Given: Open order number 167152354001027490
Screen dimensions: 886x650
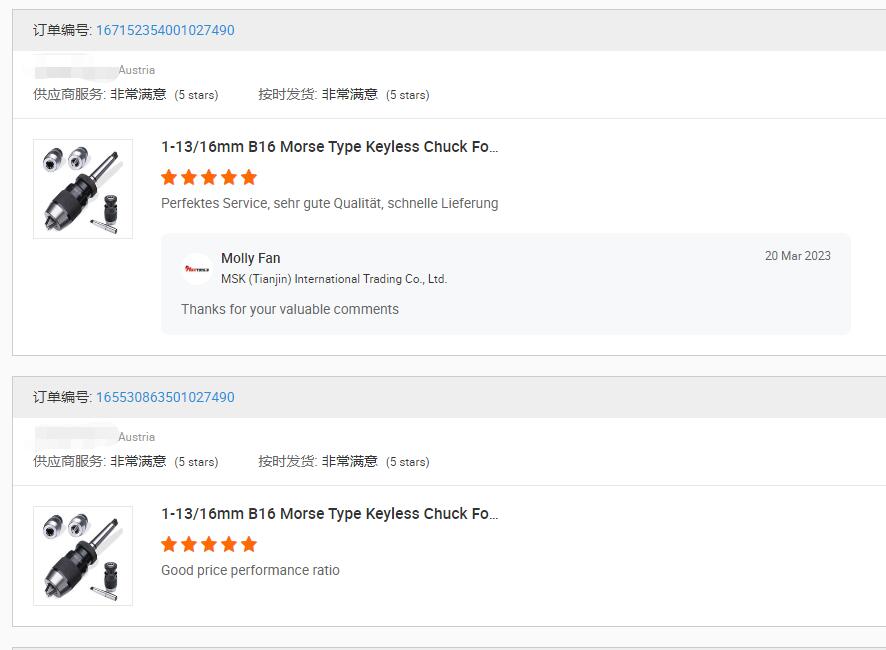Looking at the screenshot, I should (x=165, y=30).
